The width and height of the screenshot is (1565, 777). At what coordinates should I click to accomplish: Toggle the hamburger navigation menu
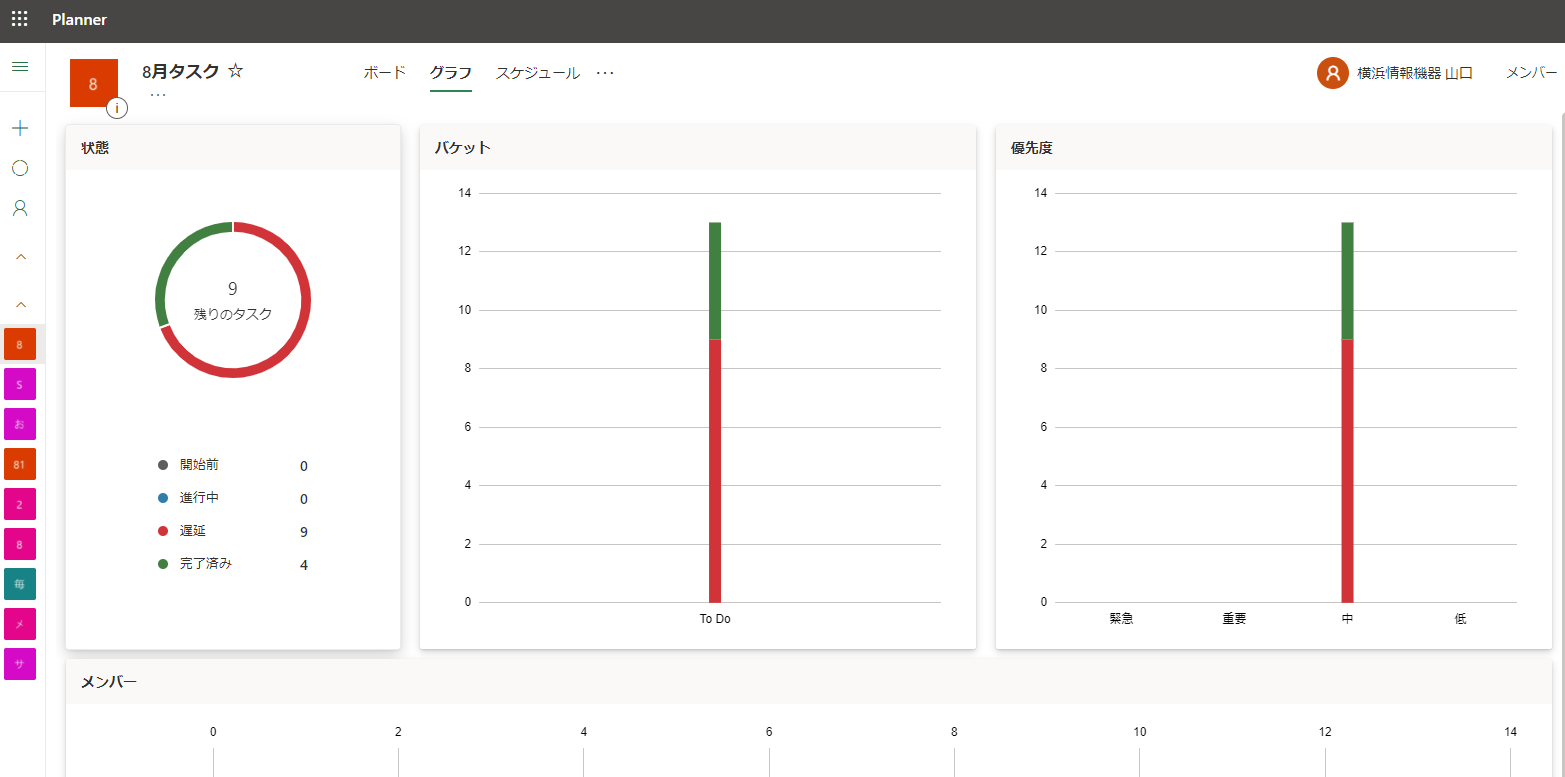20,67
